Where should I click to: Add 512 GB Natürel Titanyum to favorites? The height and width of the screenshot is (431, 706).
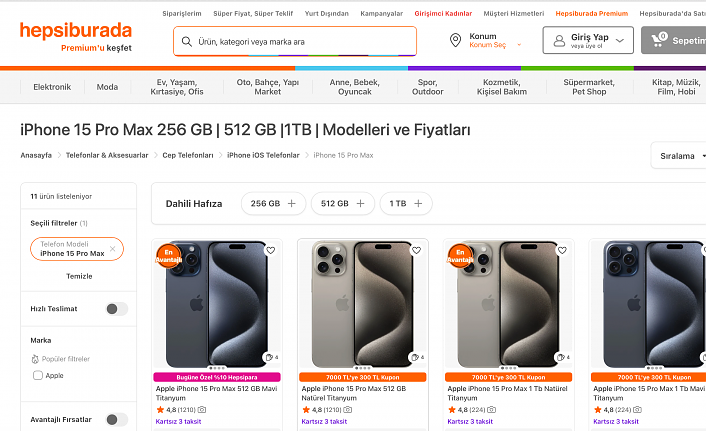point(417,251)
